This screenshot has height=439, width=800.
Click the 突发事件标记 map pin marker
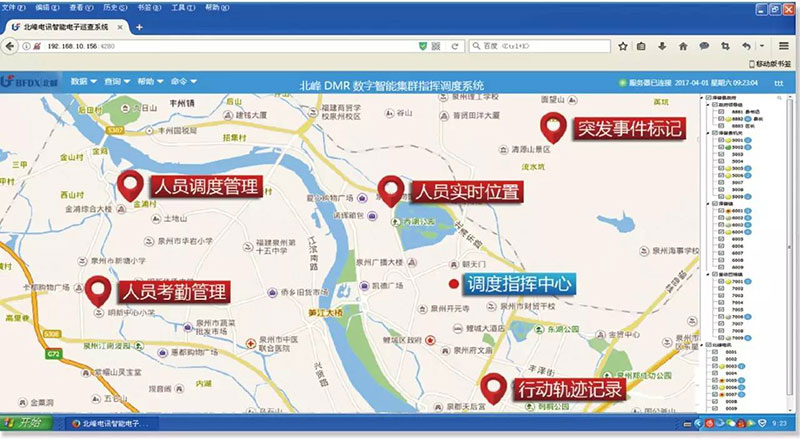[x=551, y=127]
